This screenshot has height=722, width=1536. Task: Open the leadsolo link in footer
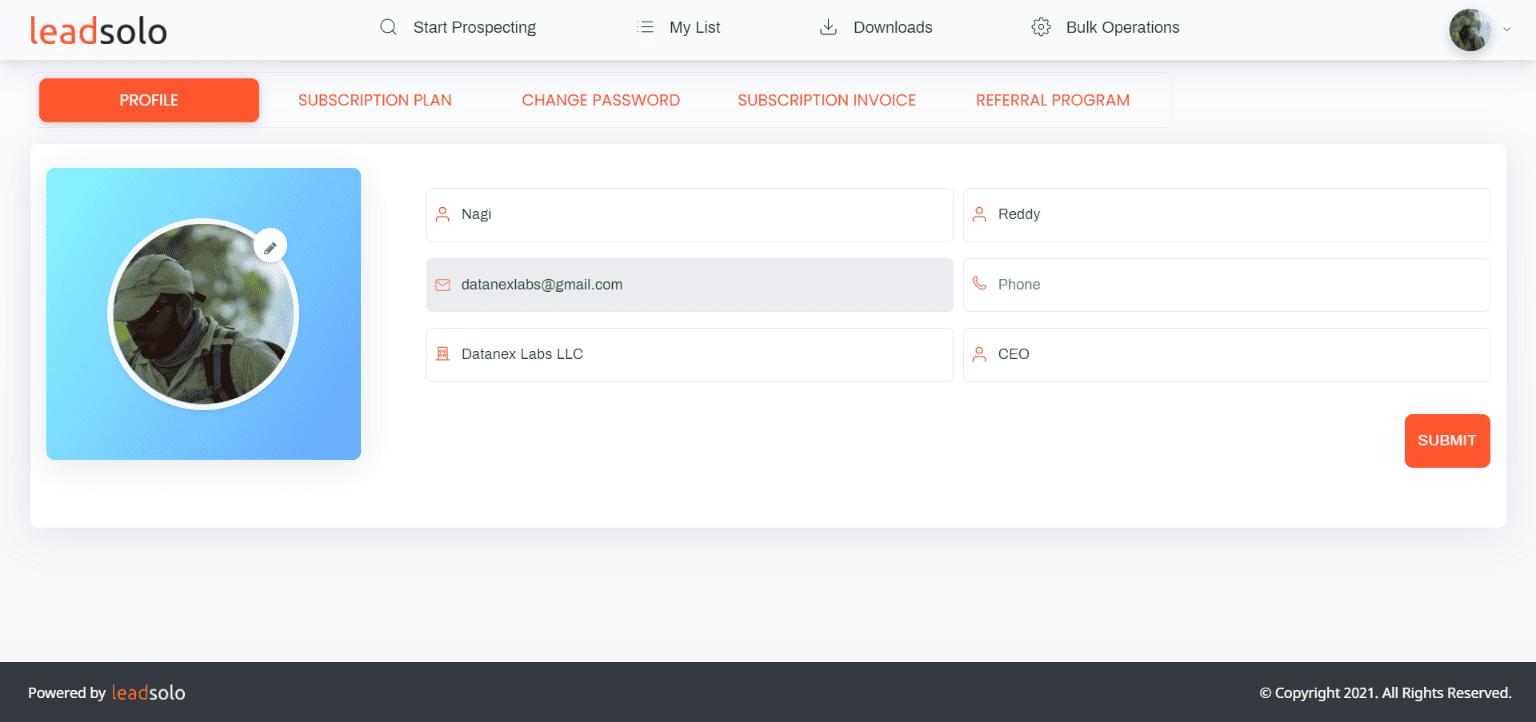148,692
